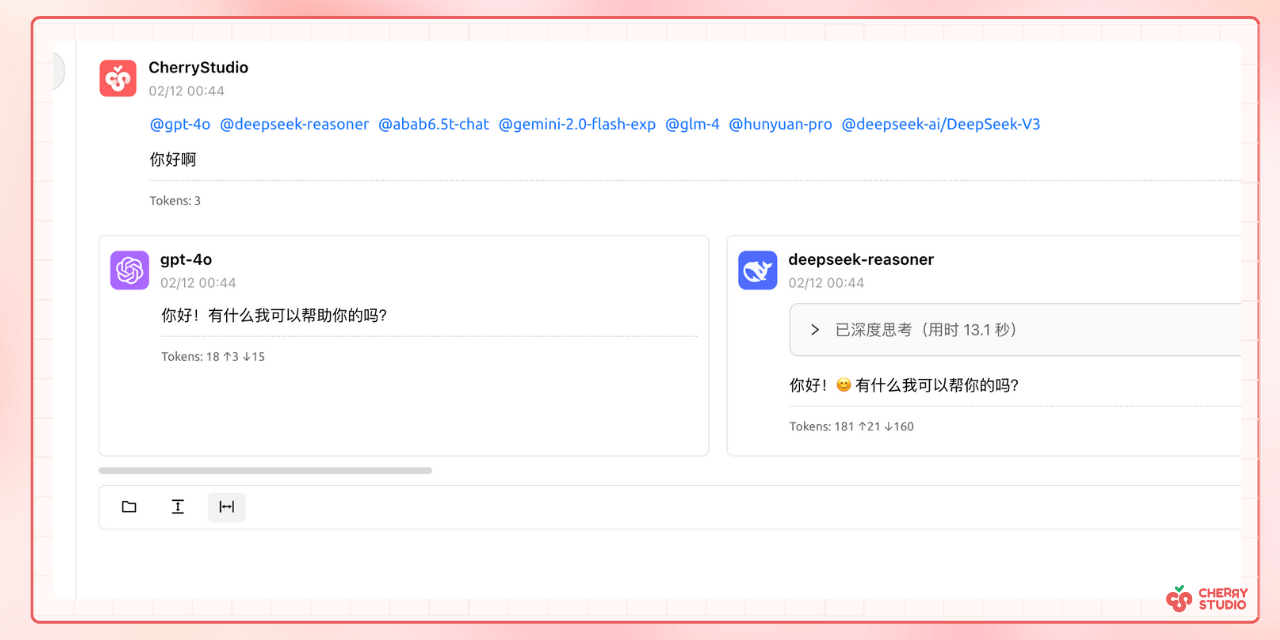
Task: Click the deepseek-reasoner model name heading
Action: click(861, 260)
